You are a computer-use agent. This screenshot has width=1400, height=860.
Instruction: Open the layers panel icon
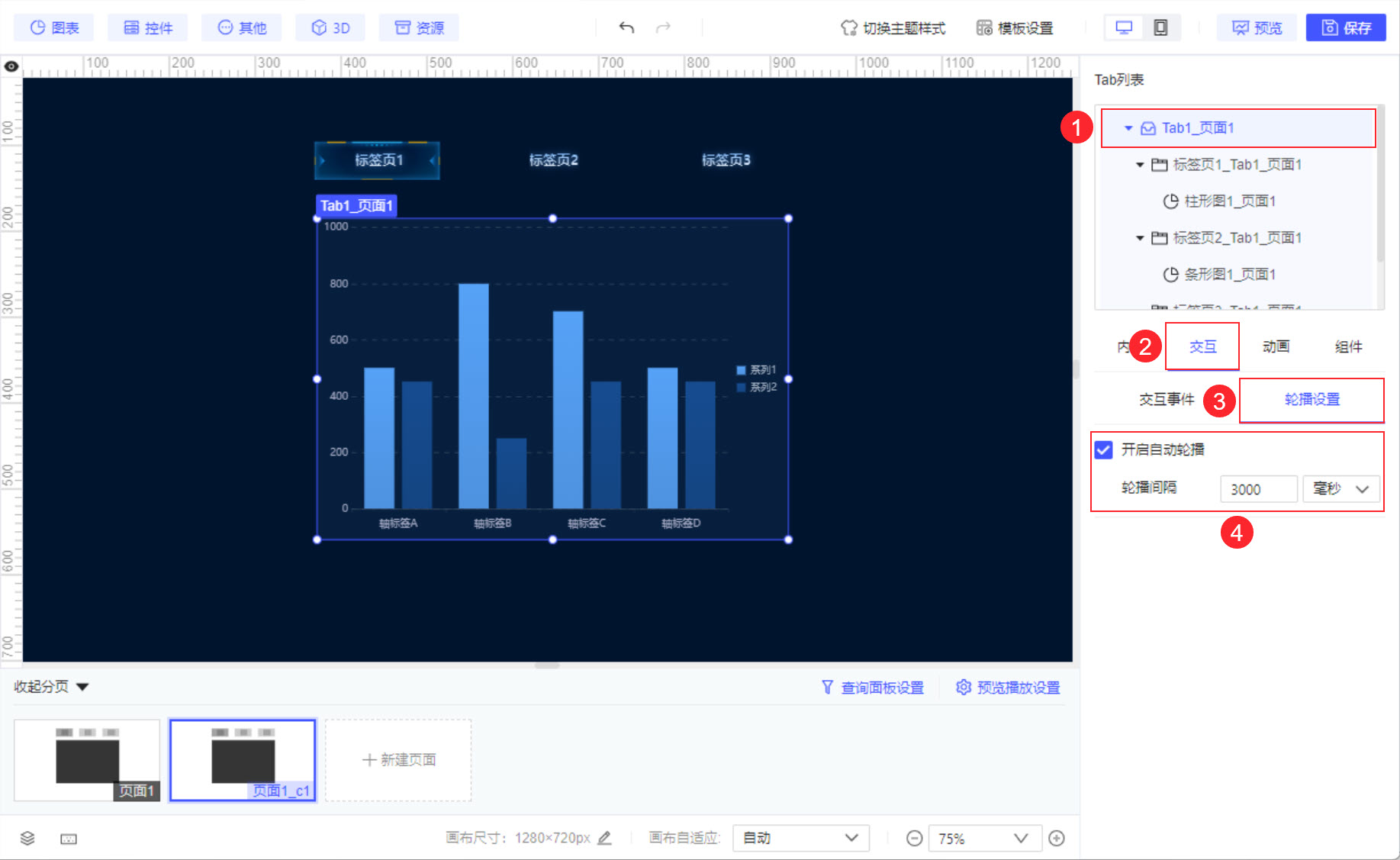(27, 839)
